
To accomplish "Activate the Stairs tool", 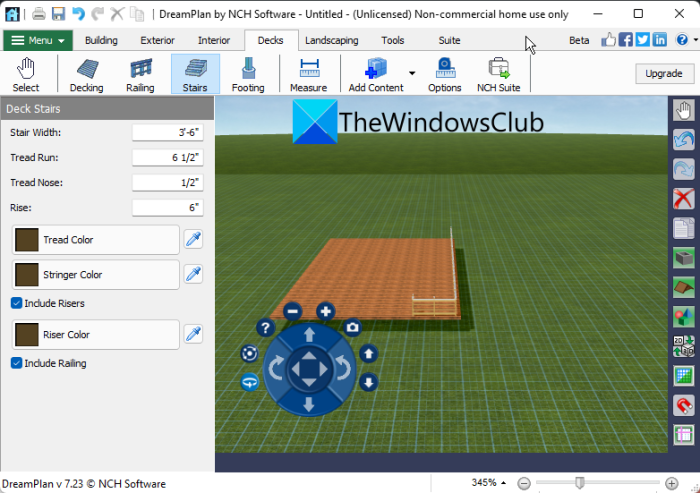I will [195, 74].
